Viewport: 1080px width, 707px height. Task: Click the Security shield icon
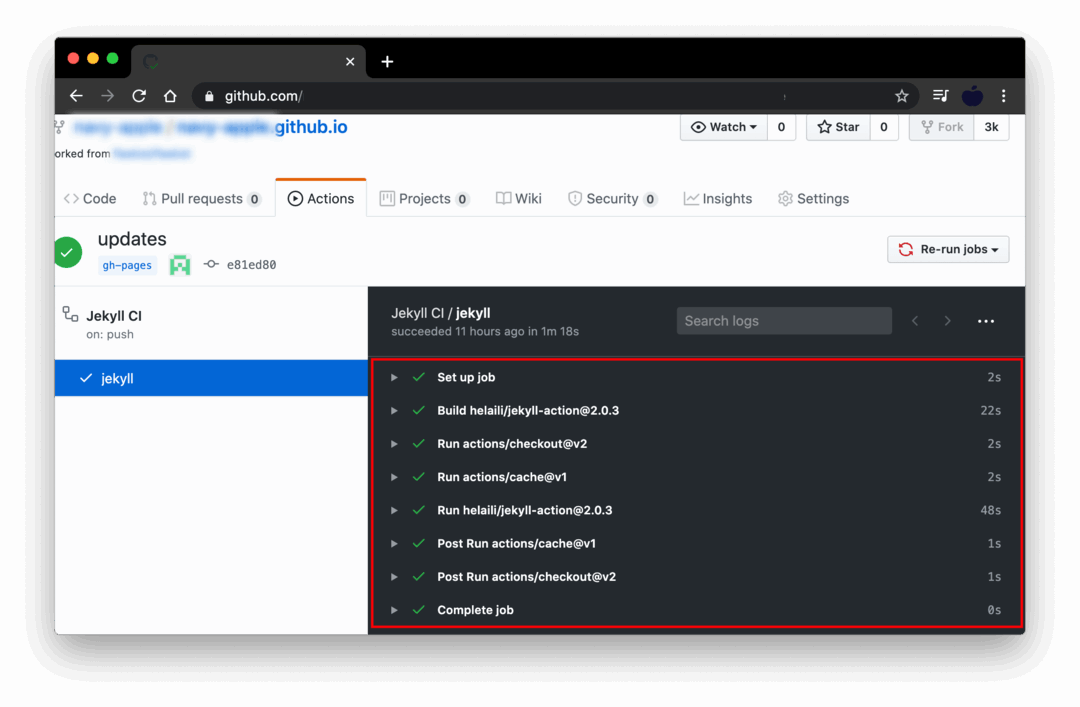point(576,198)
